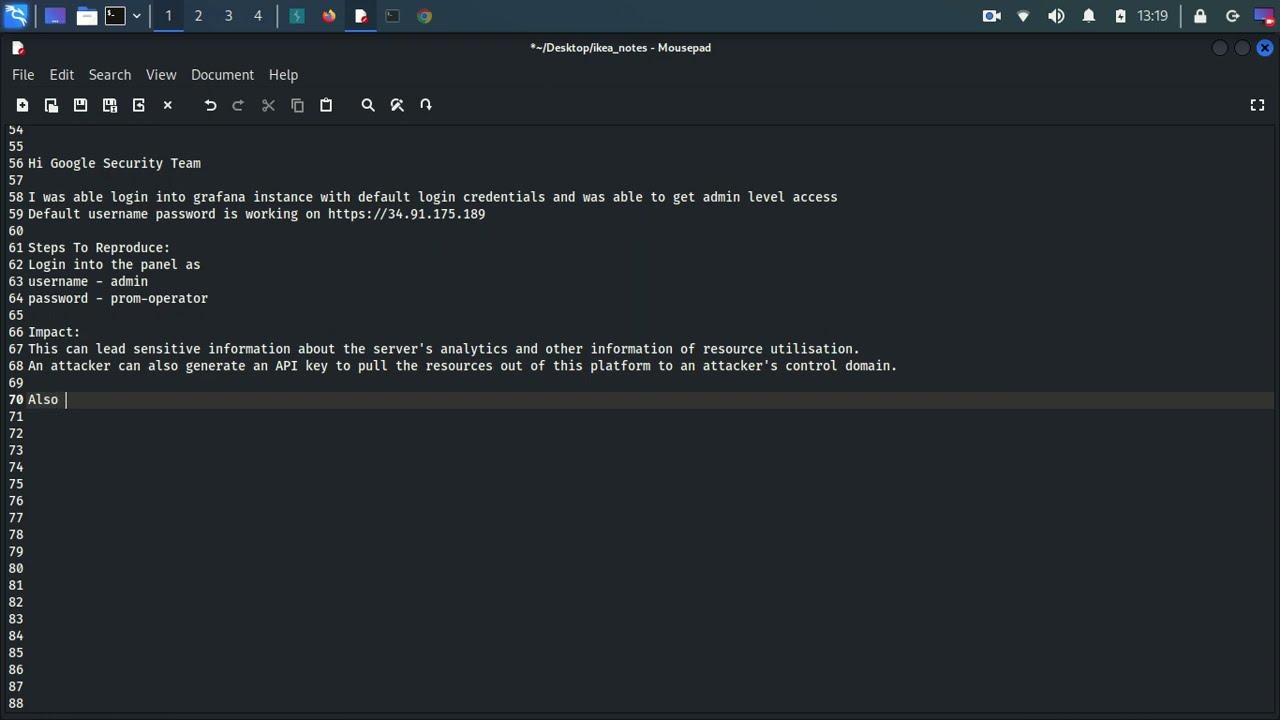
Task: Close the Mousepad window
Action: pyautogui.click(x=1265, y=48)
